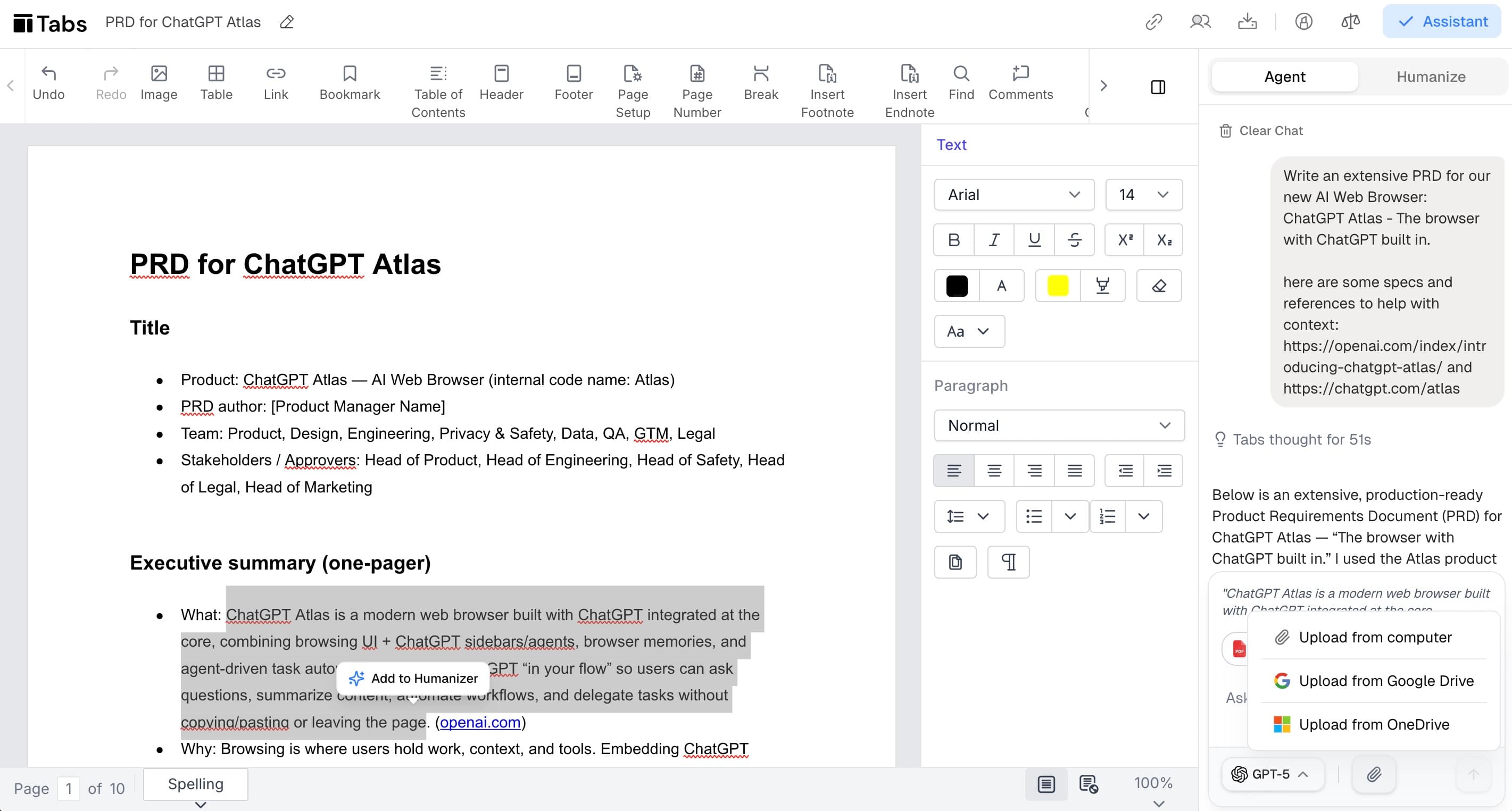Choose Upload from Google Drive
Viewport: 1512px width, 811px height.
point(1375,681)
